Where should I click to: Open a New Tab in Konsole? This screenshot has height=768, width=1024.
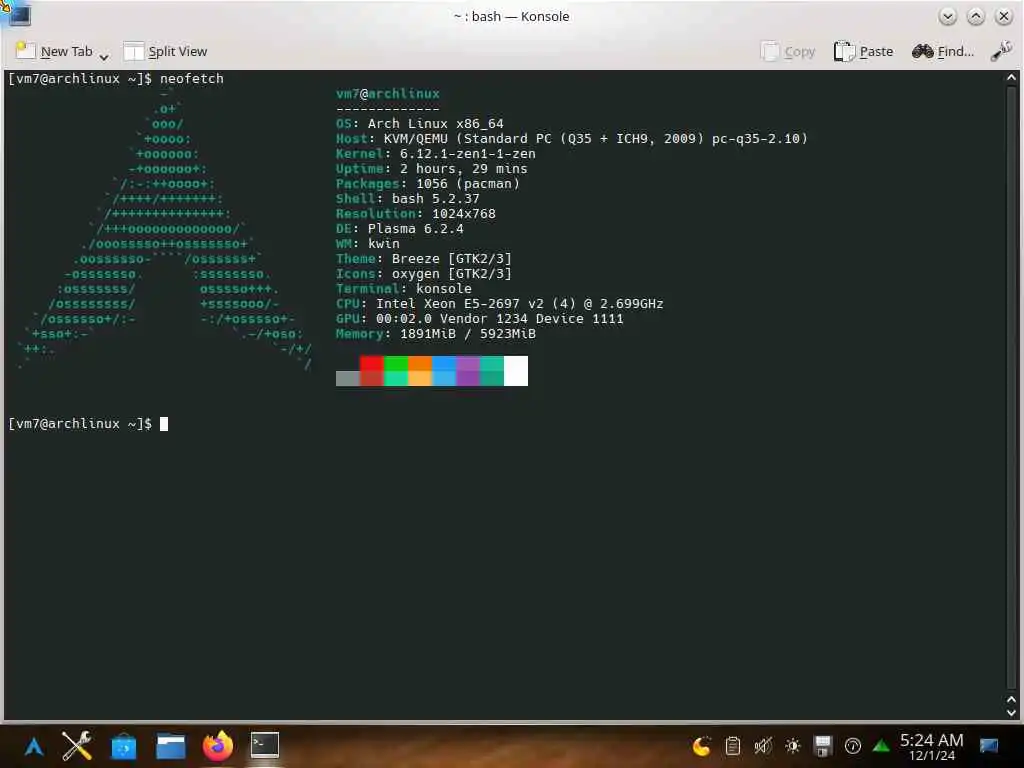(x=54, y=52)
